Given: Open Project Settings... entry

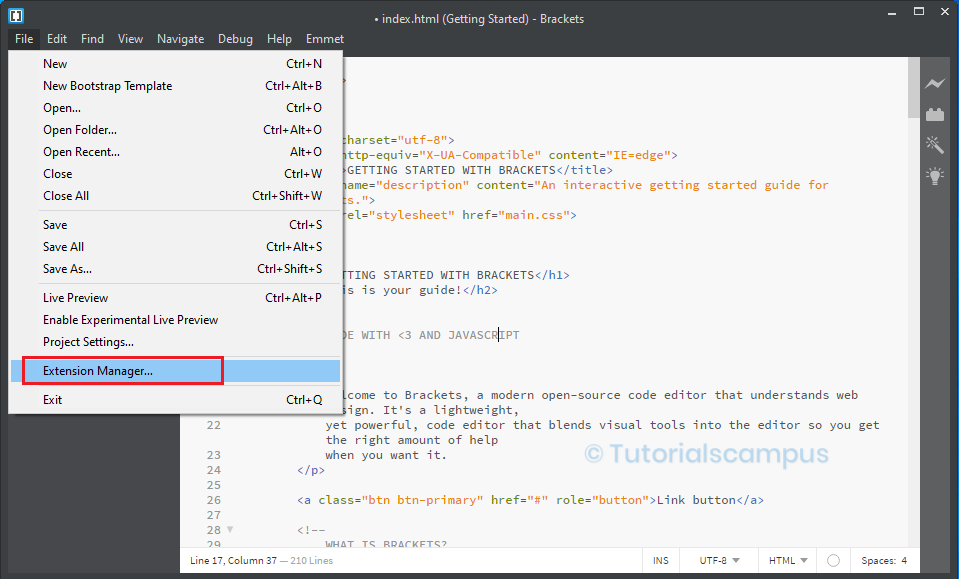Looking at the screenshot, I should coord(176,342).
